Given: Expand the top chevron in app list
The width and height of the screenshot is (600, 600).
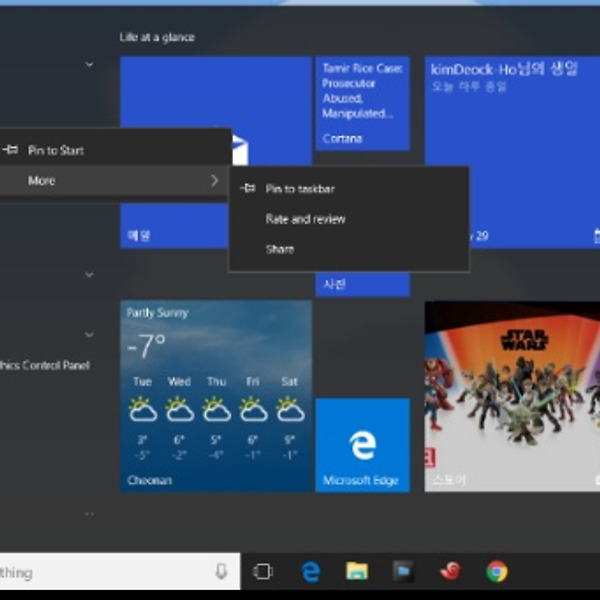Looking at the screenshot, I should coord(89,64).
